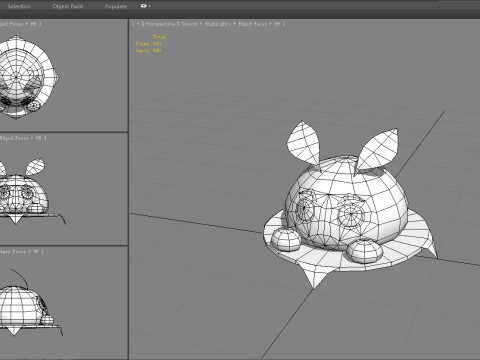Activate the top-left wireframe viewport

point(64,76)
